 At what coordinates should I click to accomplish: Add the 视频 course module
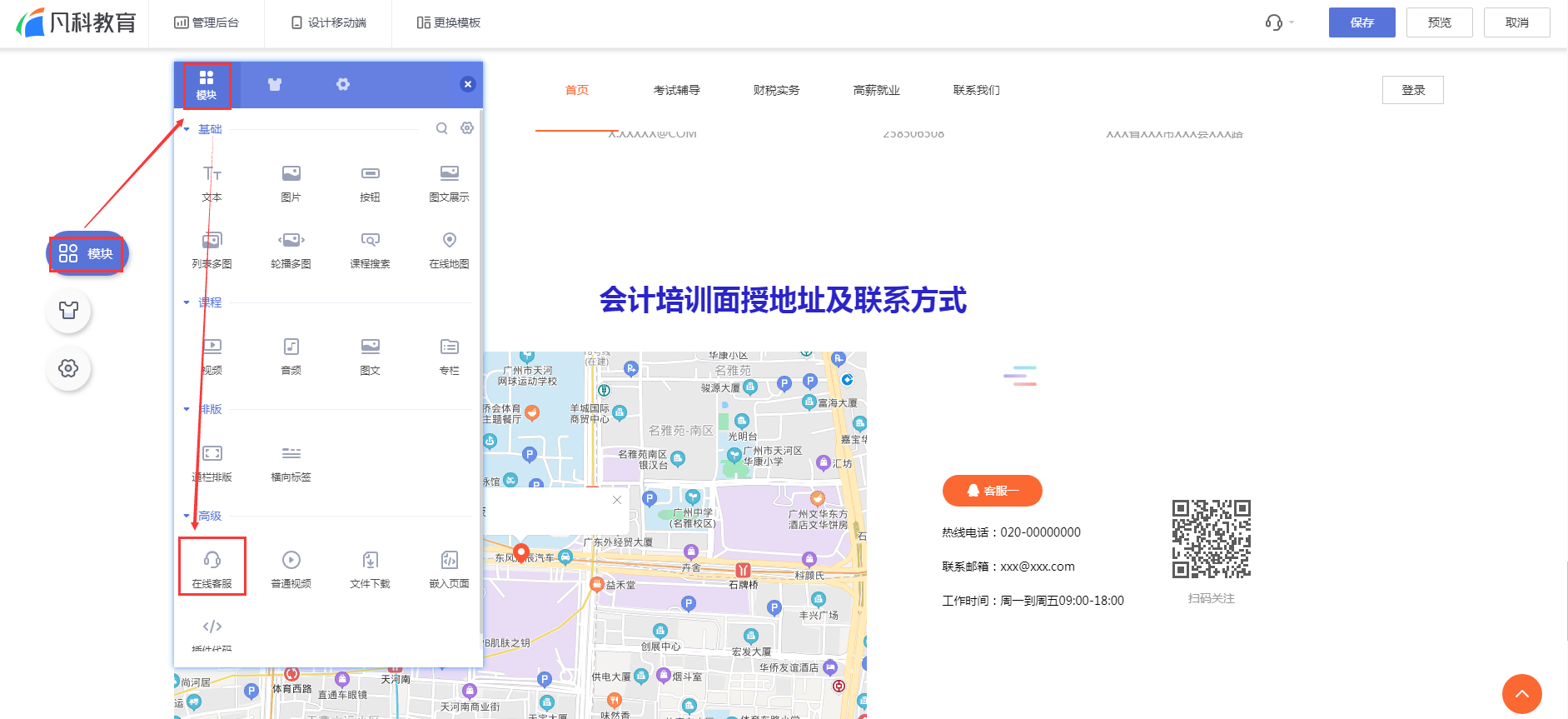(212, 357)
